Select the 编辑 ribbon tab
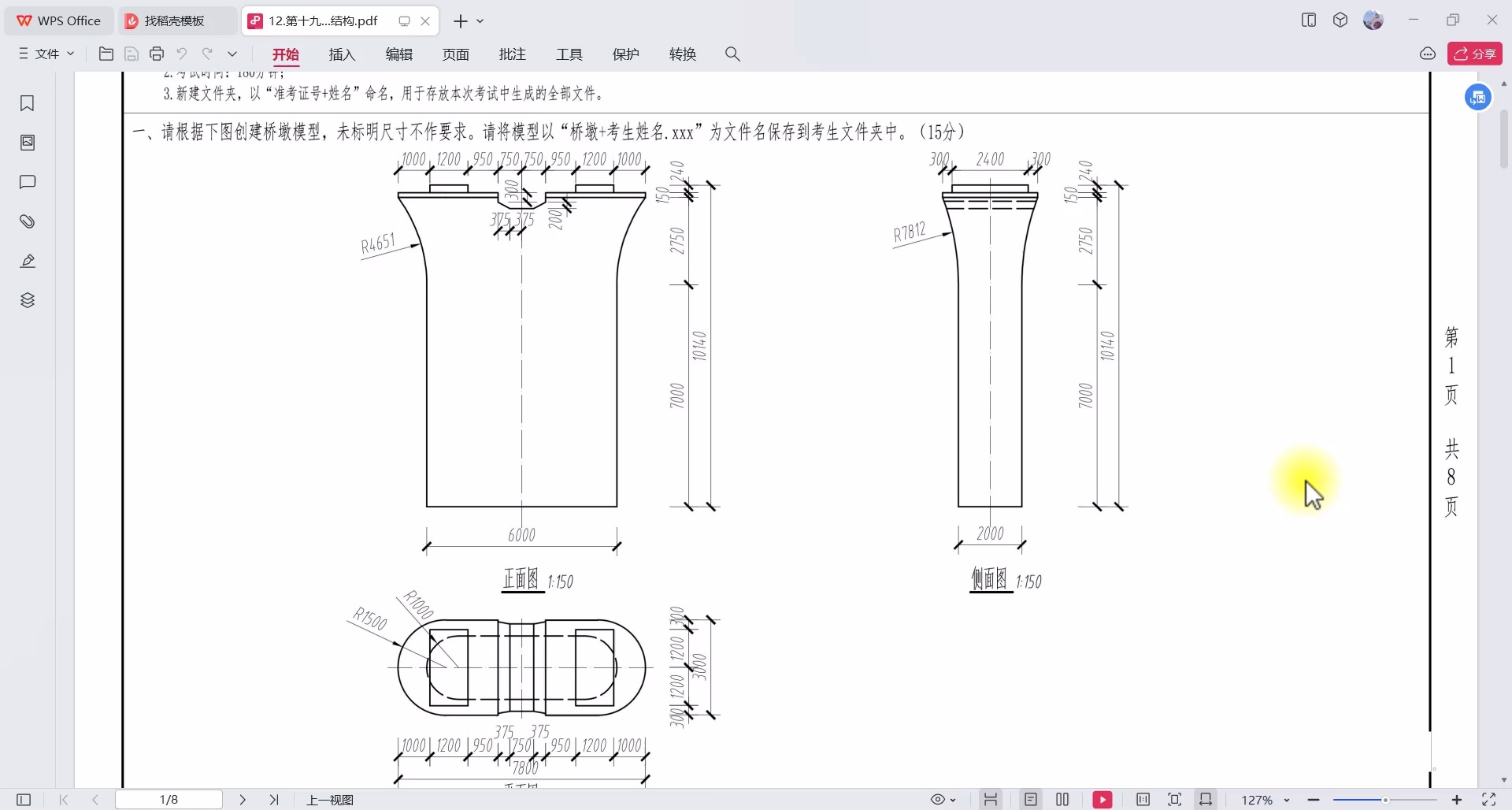Viewport: 1512px width, 810px height. click(398, 54)
